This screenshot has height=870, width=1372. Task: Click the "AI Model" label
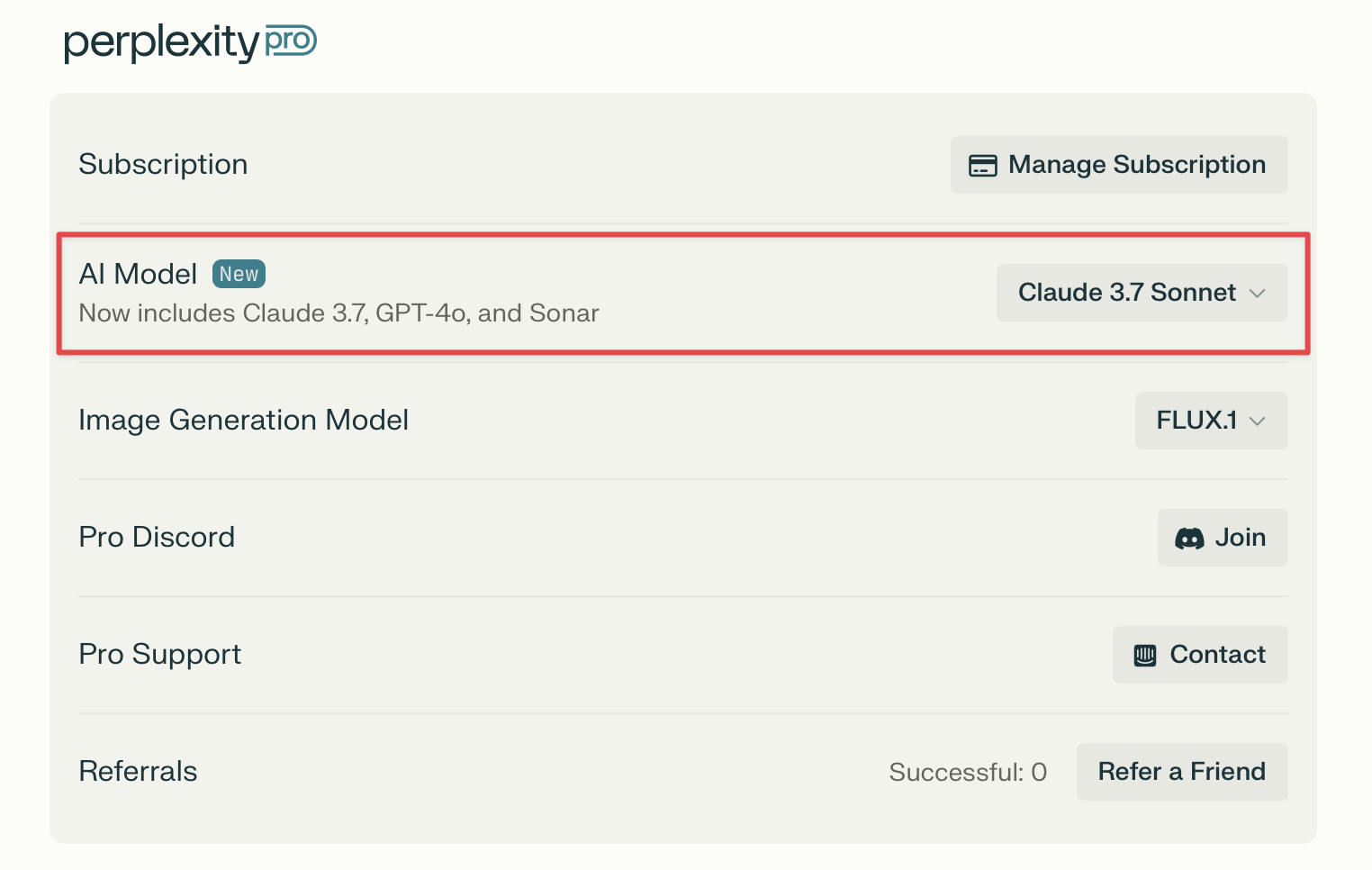[138, 274]
